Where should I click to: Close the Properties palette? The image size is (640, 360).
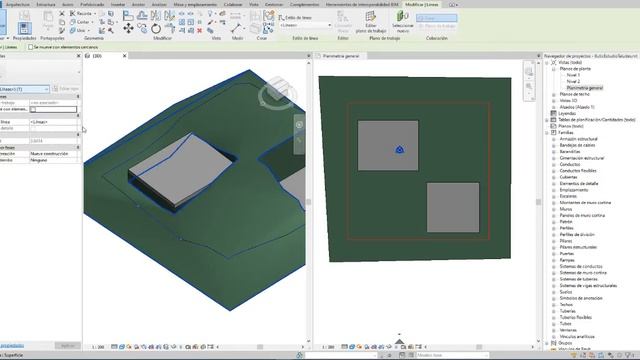click(x=78, y=56)
